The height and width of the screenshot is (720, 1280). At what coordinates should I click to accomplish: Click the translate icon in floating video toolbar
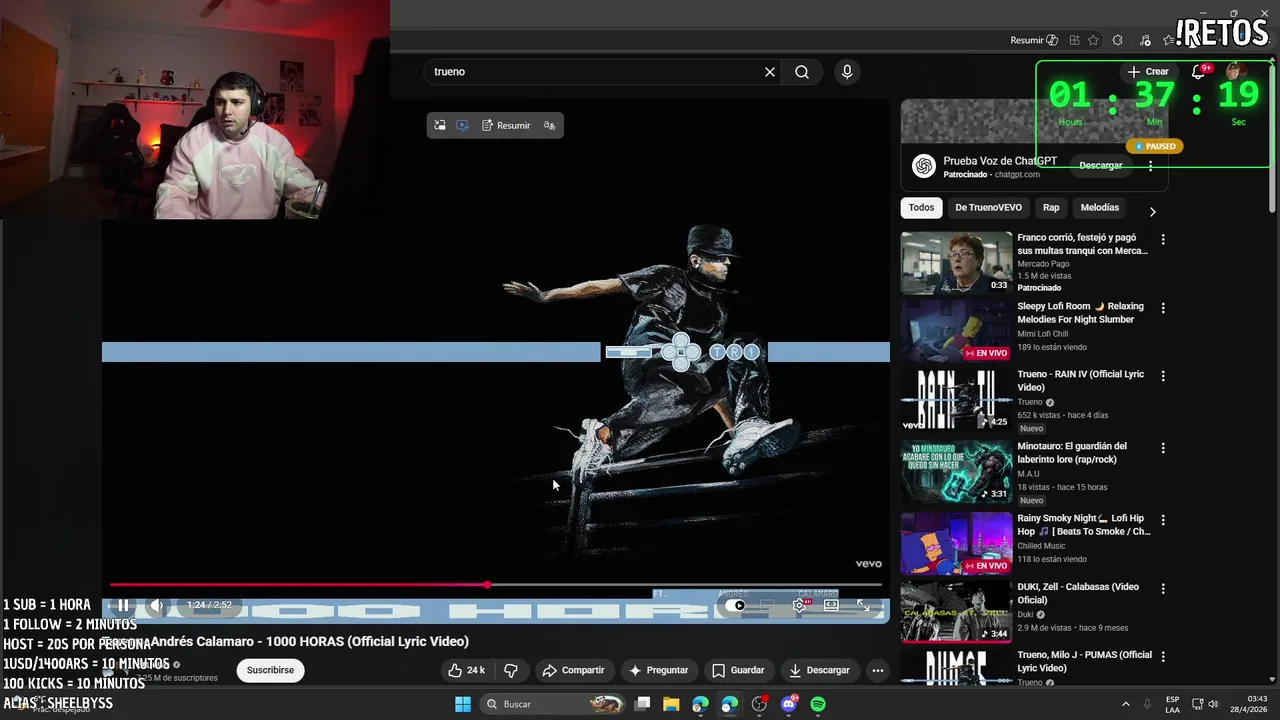point(549,125)
